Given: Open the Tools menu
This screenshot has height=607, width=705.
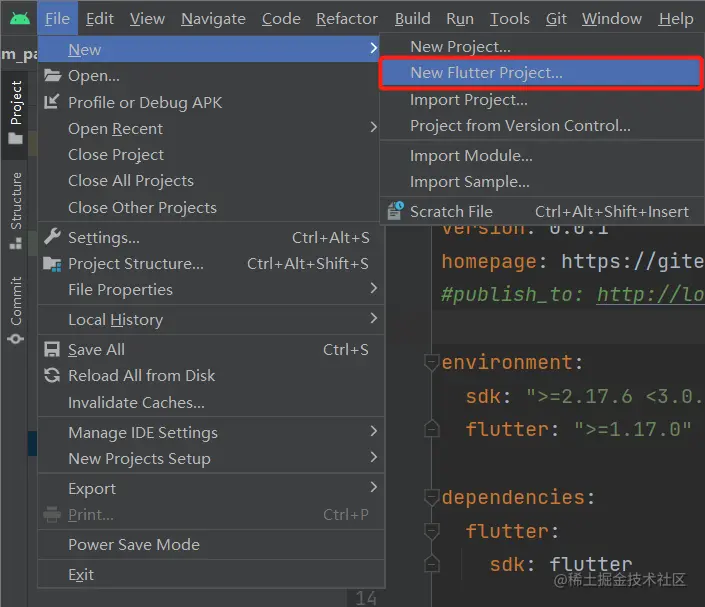Looking at the screenshot, I should pos(510,18).
